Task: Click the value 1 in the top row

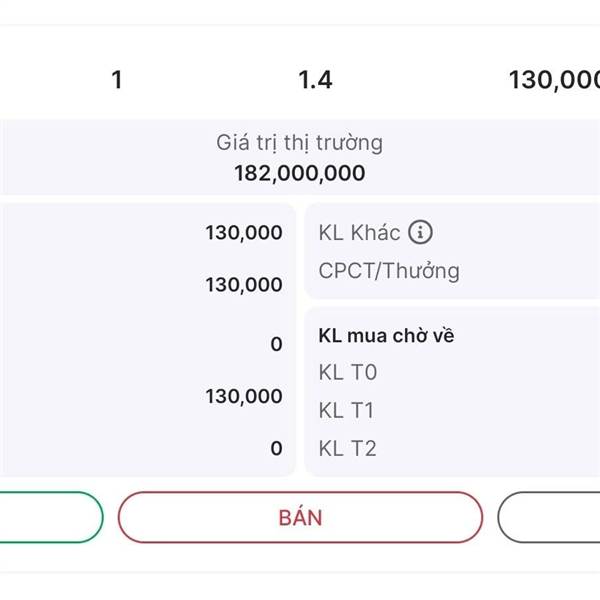Action: 117,80
